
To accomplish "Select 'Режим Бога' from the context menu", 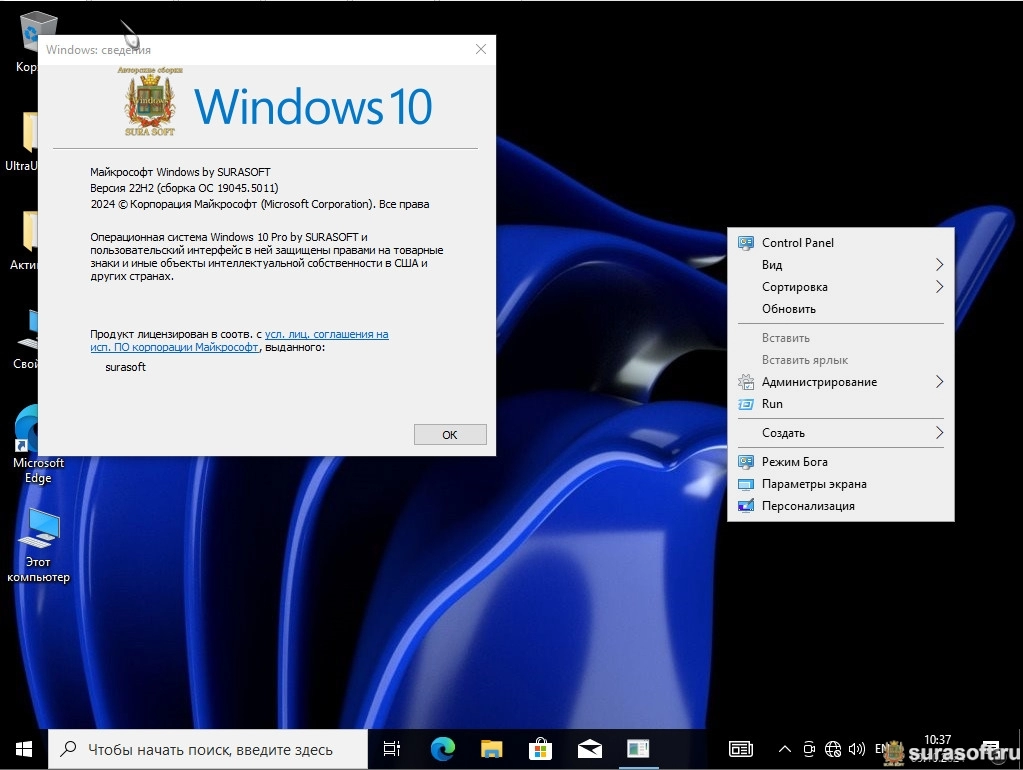I will click(794, 462).
